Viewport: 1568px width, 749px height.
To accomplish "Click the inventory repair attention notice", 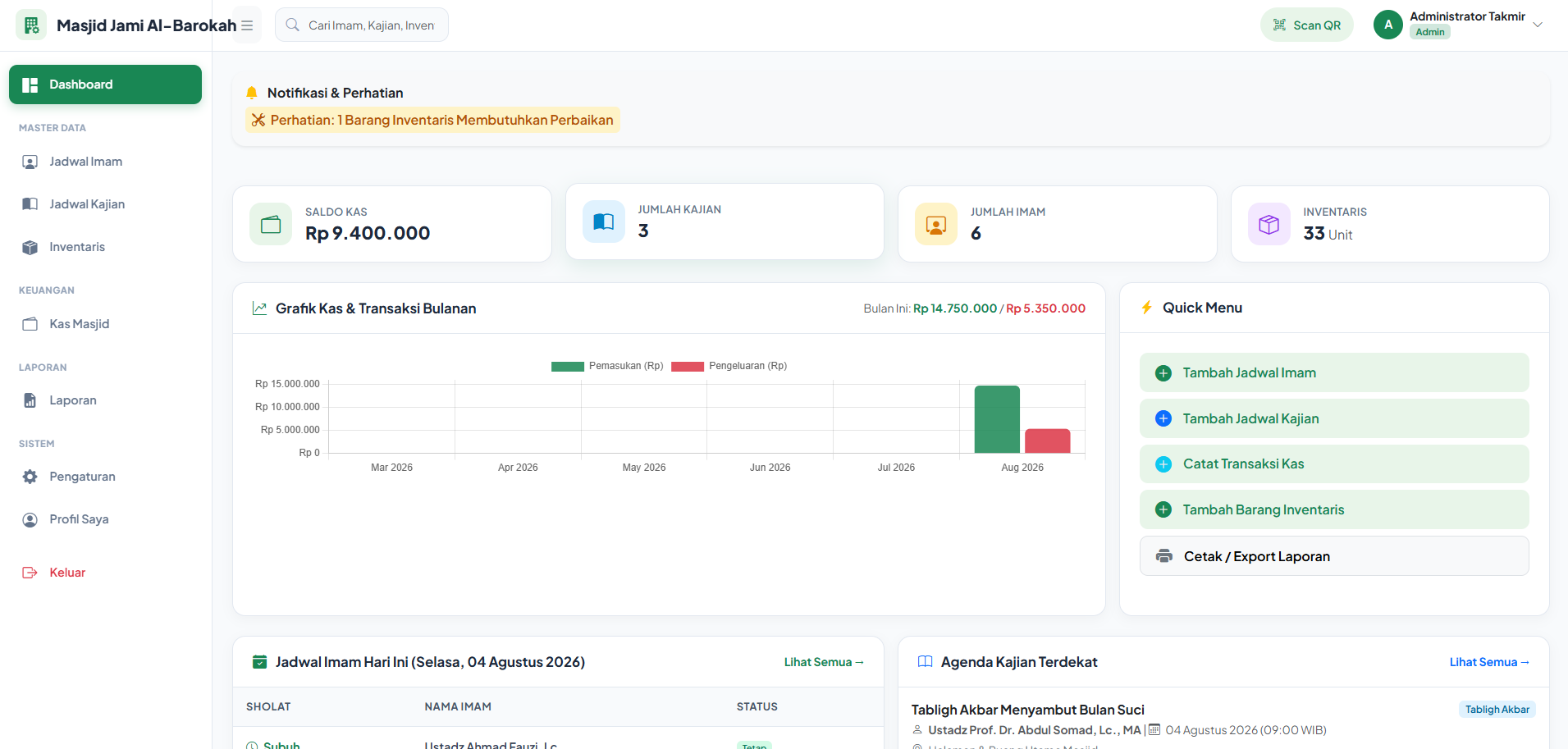I will click(x=432, y=120).
